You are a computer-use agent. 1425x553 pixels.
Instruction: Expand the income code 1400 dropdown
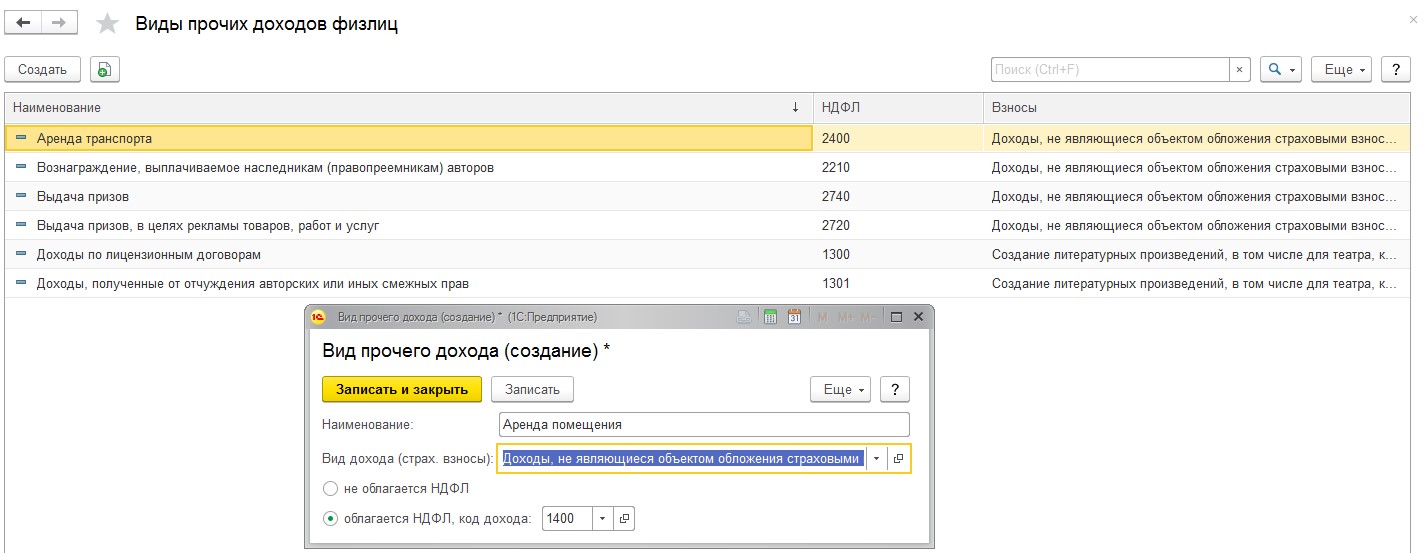click(x=602, y=518)
